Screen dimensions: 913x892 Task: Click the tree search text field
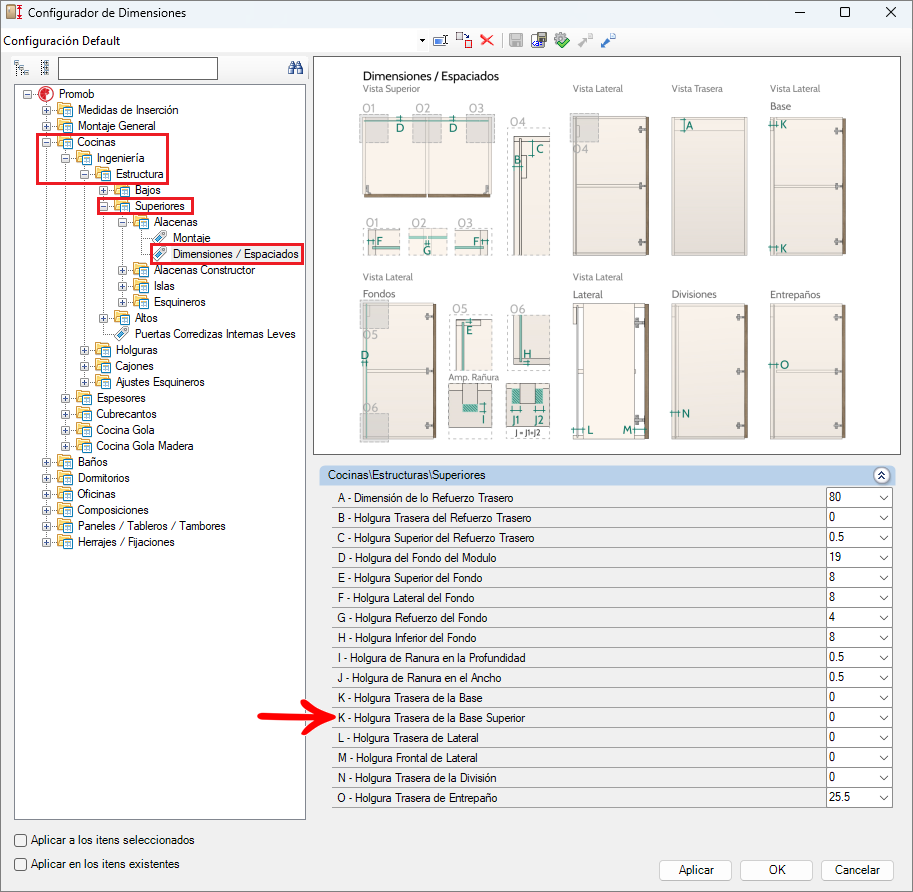pos(138,68)
